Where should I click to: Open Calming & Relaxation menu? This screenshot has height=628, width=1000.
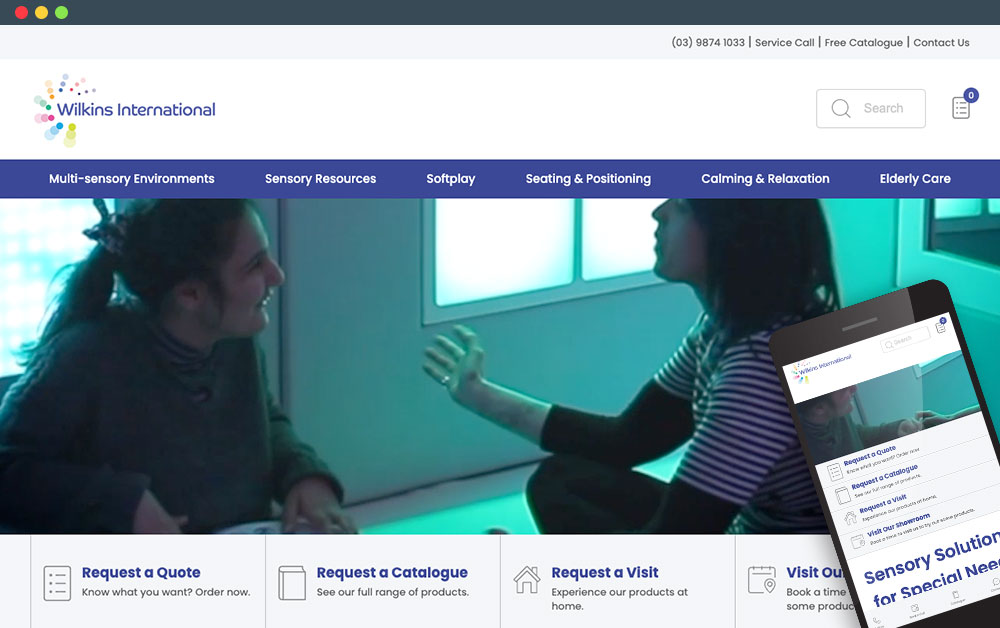tap(765, 179)
